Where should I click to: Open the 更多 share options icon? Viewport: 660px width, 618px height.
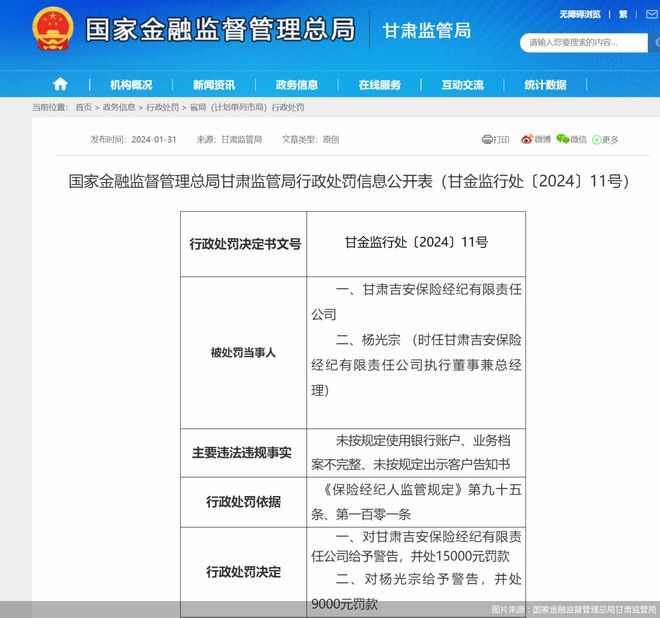605,139
